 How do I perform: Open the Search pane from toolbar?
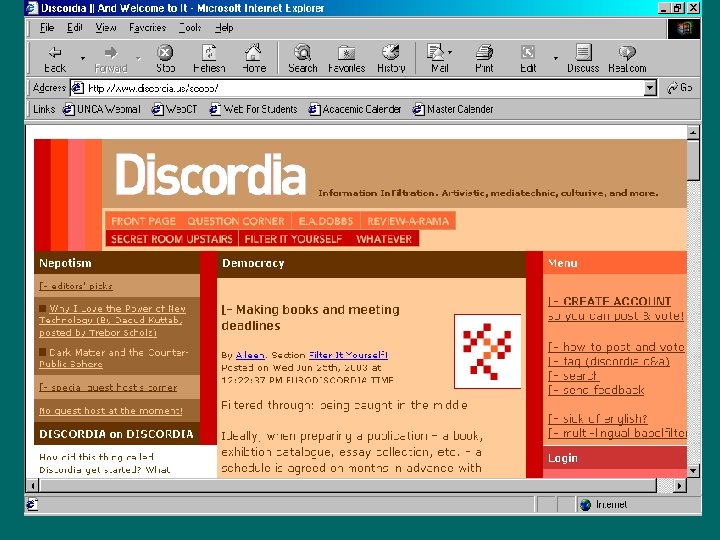tap(303, 59)
